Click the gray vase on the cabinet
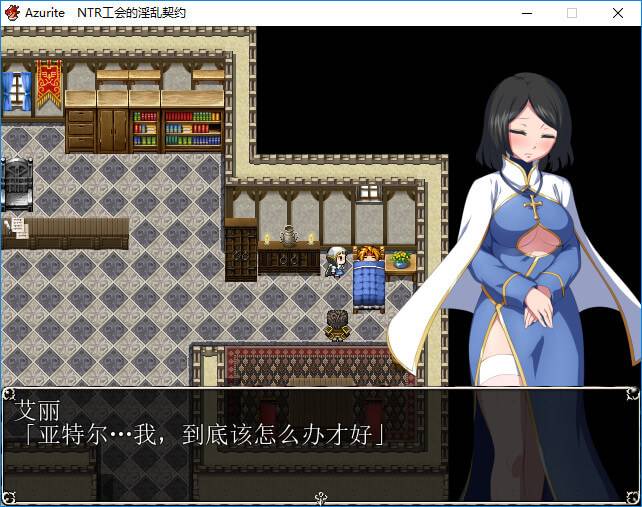Screen dimensions: 642x507 tap(287, 235)
